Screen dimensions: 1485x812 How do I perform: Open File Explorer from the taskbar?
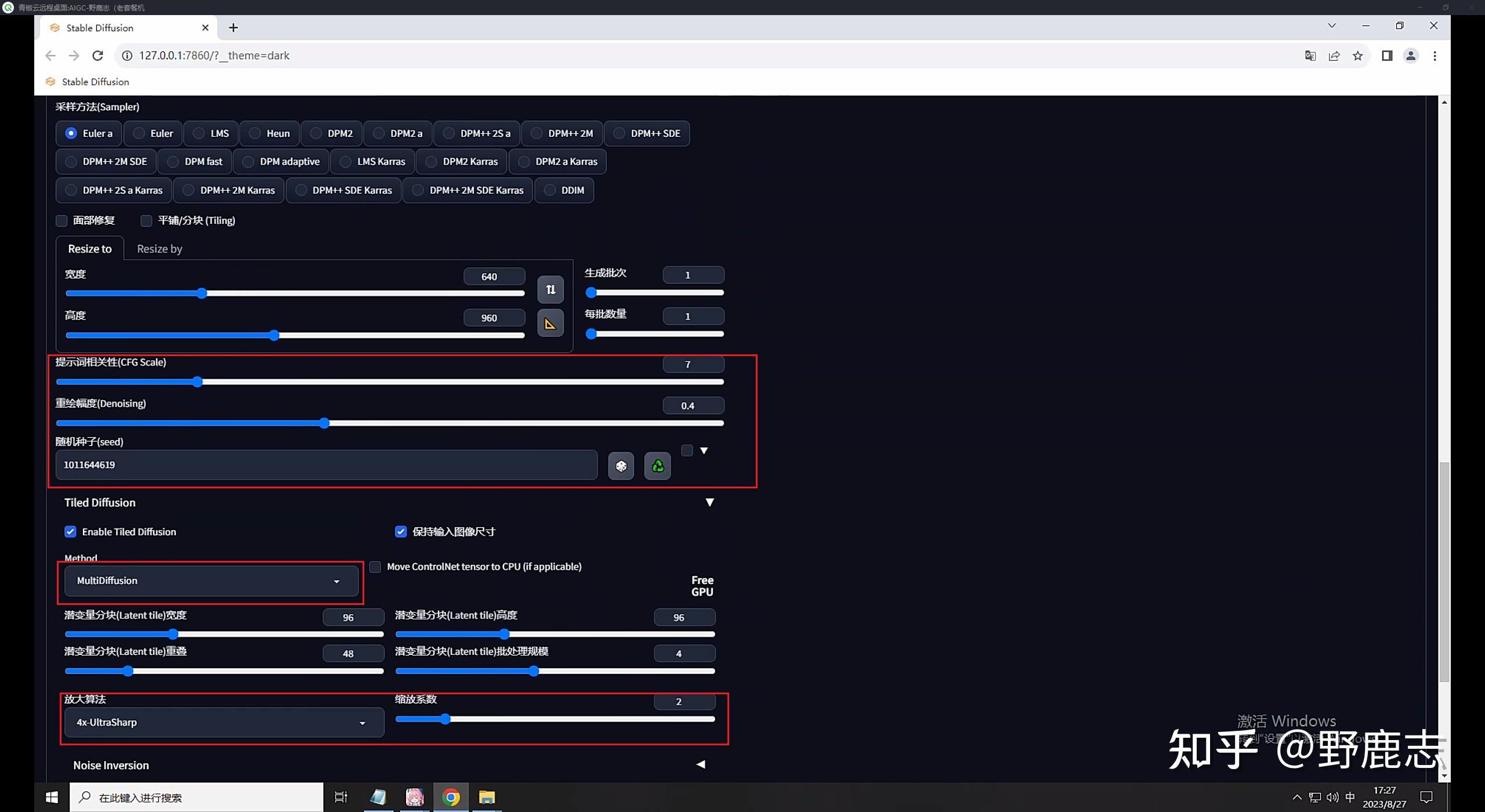pos(486,797)
